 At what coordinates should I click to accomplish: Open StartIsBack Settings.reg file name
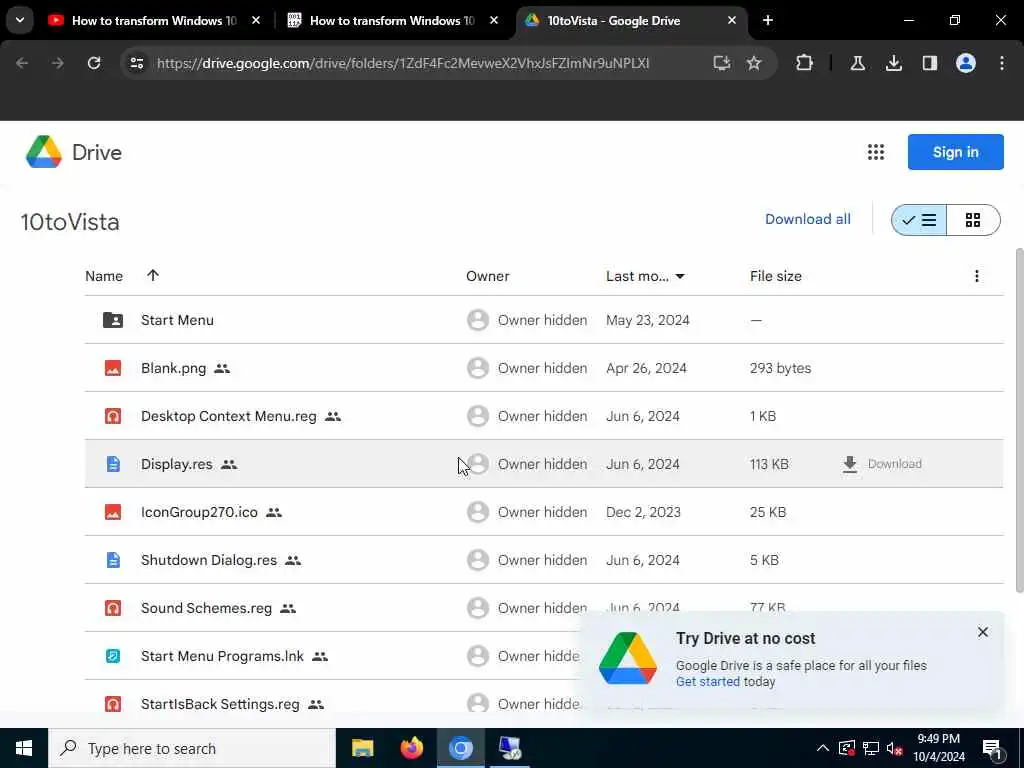220,704
